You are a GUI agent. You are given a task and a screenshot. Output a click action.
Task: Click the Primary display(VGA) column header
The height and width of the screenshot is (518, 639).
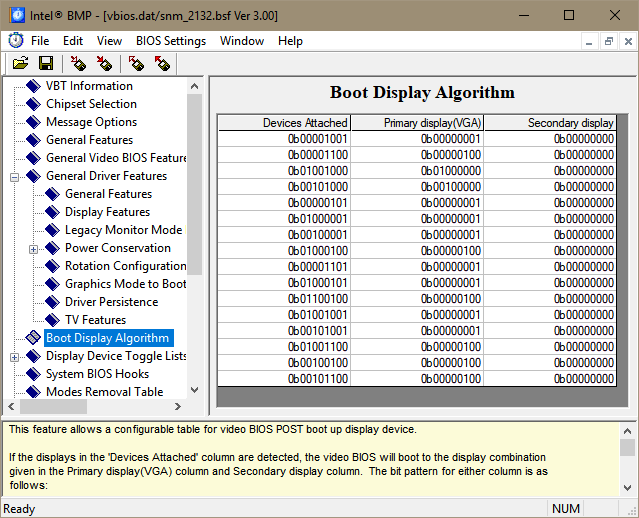tap(417, 123)
